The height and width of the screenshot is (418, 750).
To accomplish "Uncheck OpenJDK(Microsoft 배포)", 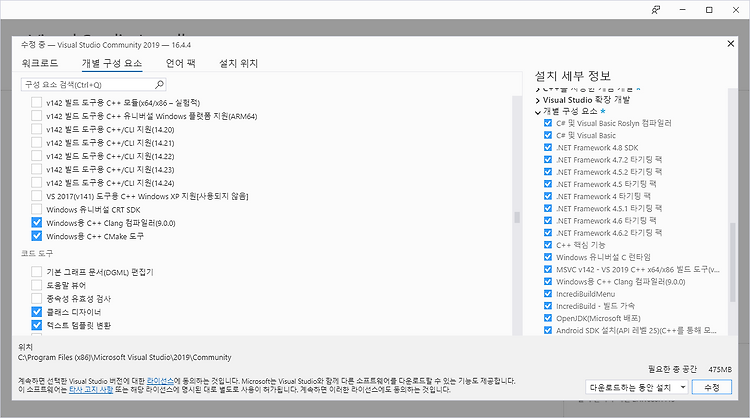I will tap(548, 318).
